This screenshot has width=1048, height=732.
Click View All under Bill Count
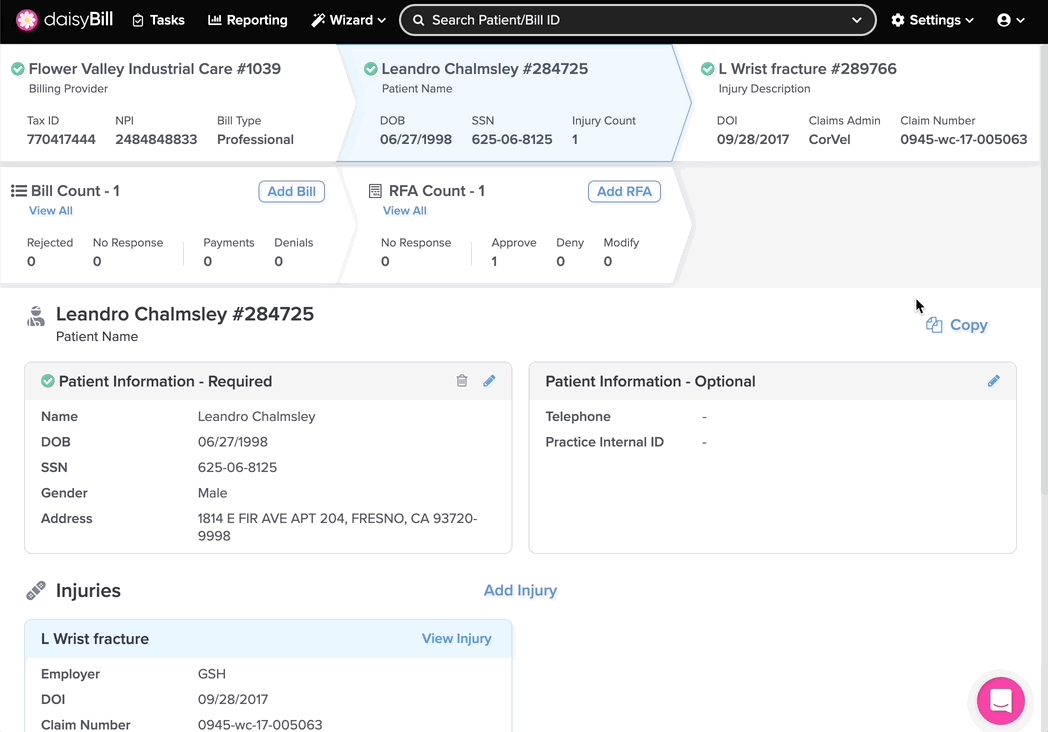click(51, 211)
